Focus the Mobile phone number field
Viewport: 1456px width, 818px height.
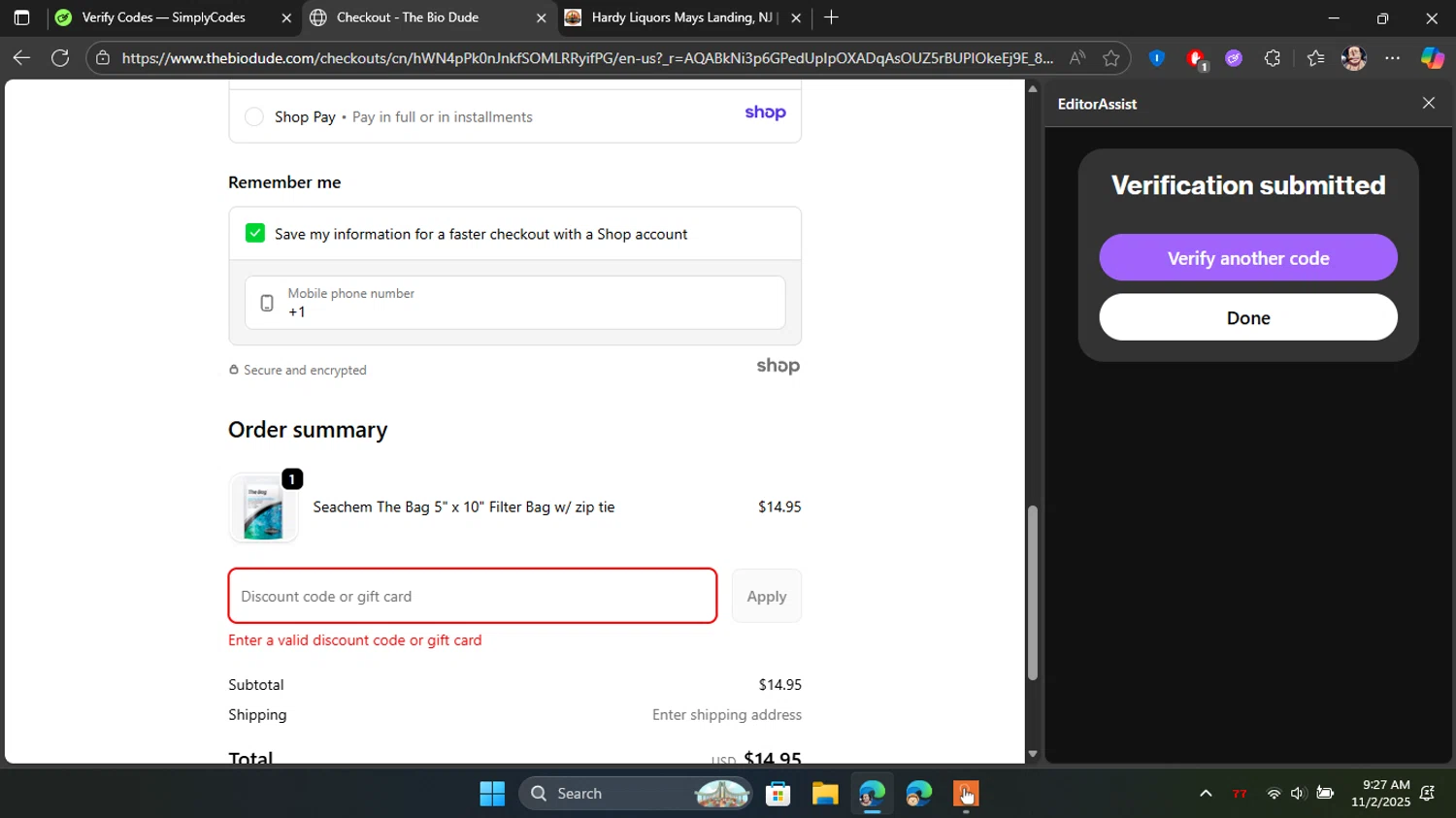(x=515, y=303)
